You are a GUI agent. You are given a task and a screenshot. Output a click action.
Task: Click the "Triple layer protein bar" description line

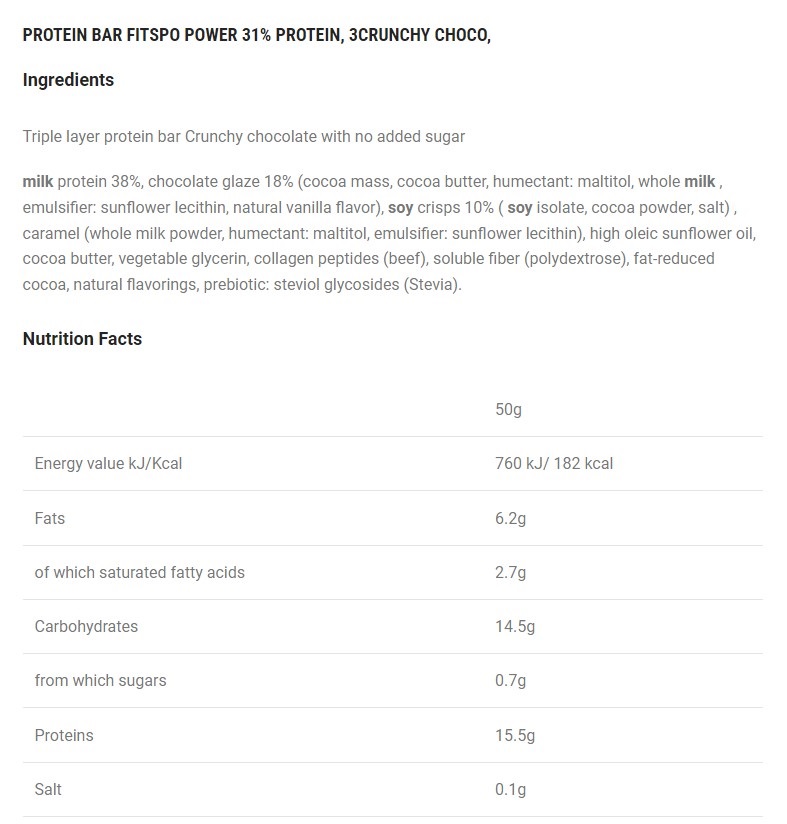click(243, 136)
